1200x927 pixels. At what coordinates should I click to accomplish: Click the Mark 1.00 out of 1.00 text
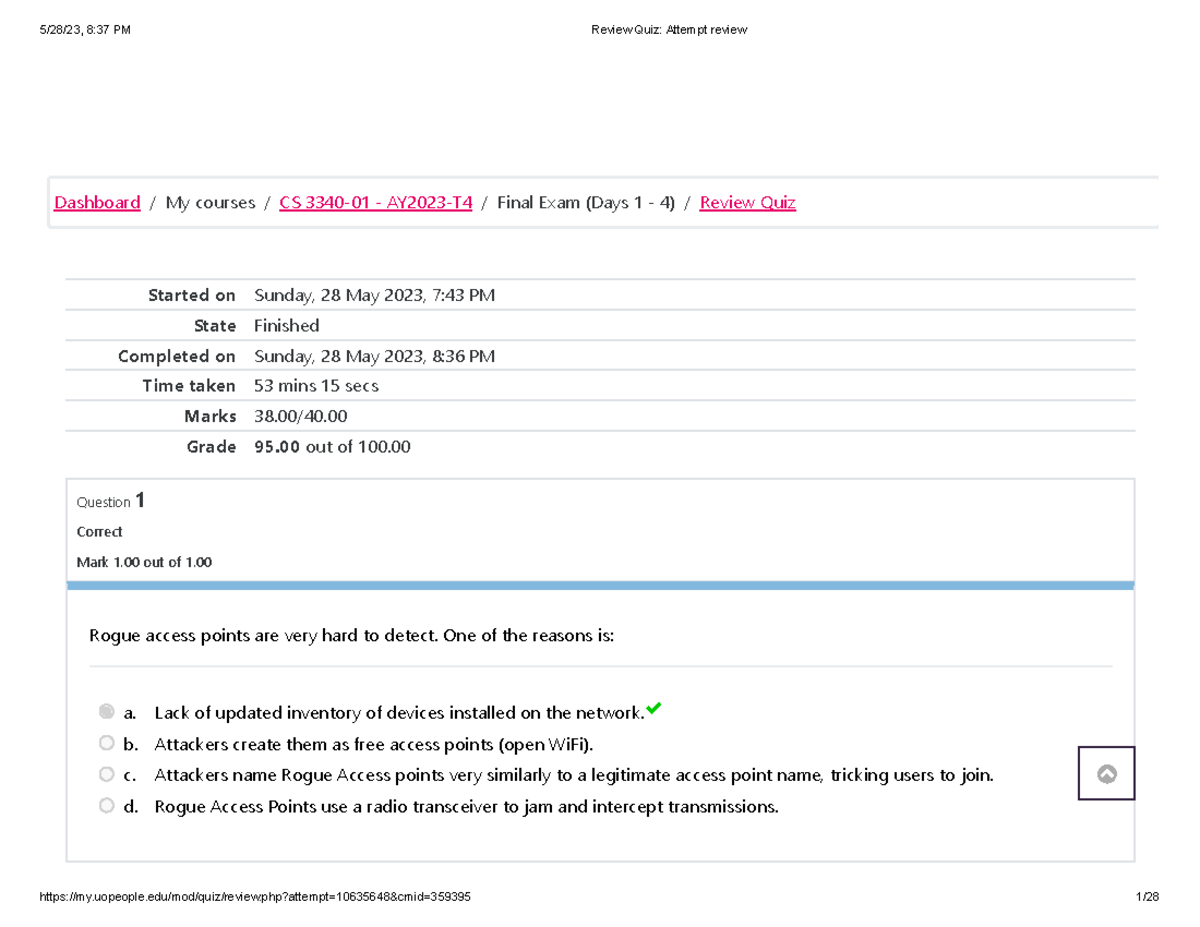coord(144,561)
